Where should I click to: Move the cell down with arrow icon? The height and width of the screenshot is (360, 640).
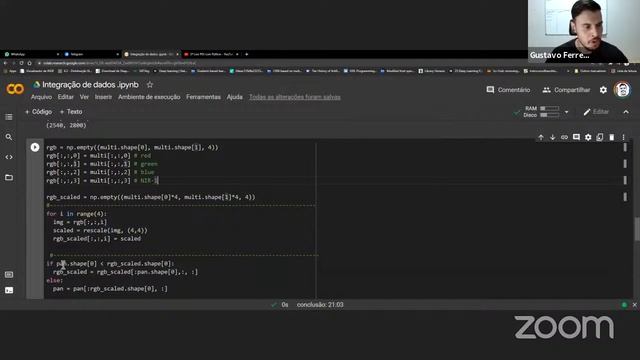552,138
